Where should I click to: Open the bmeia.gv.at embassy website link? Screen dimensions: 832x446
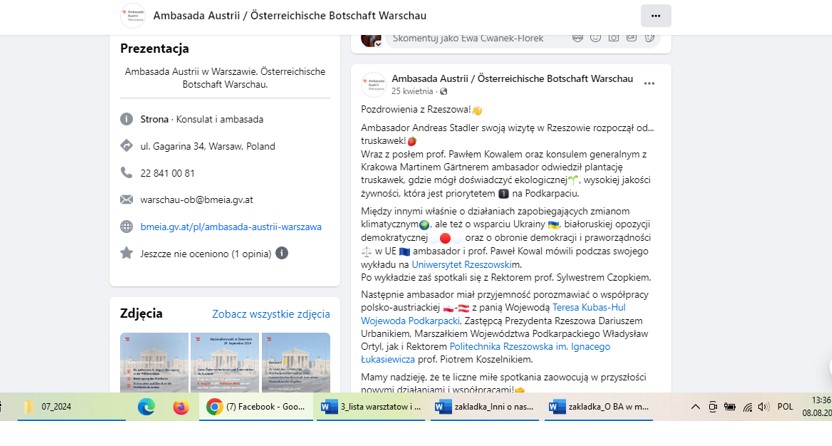pos(231,227)
